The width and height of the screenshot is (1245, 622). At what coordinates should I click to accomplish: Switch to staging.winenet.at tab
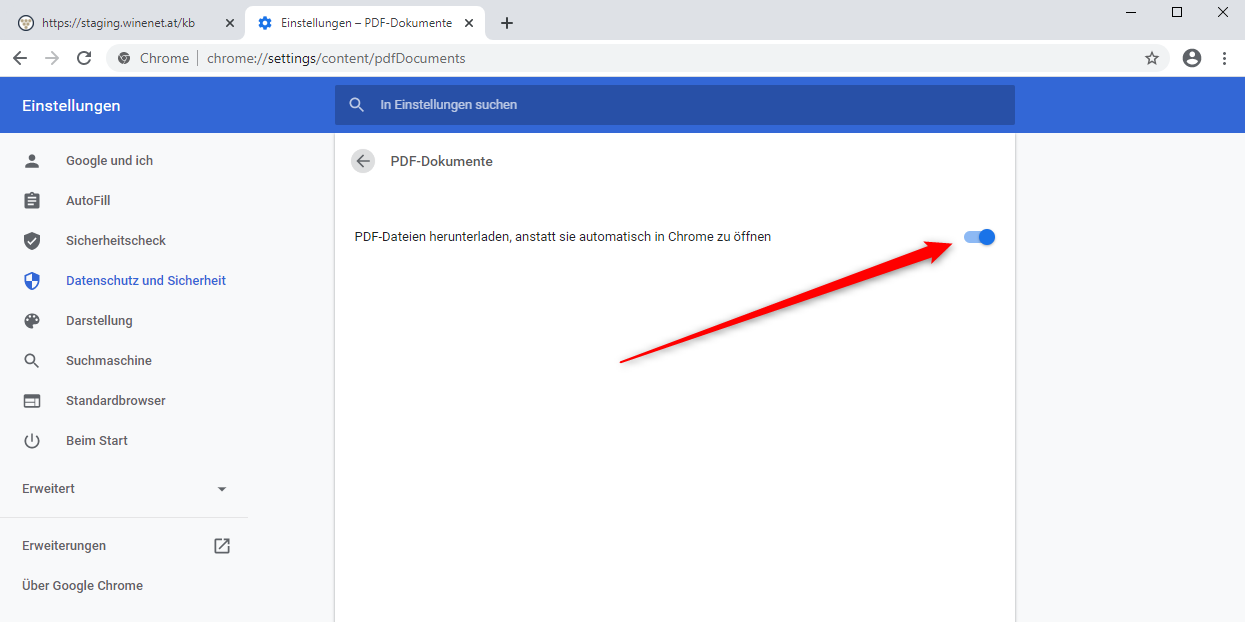pos(118,23)
